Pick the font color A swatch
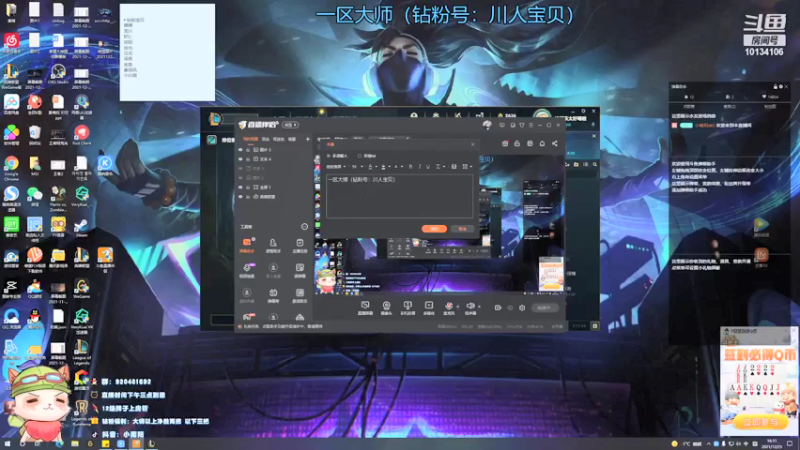The image size is (800, 450). [371, 166]
